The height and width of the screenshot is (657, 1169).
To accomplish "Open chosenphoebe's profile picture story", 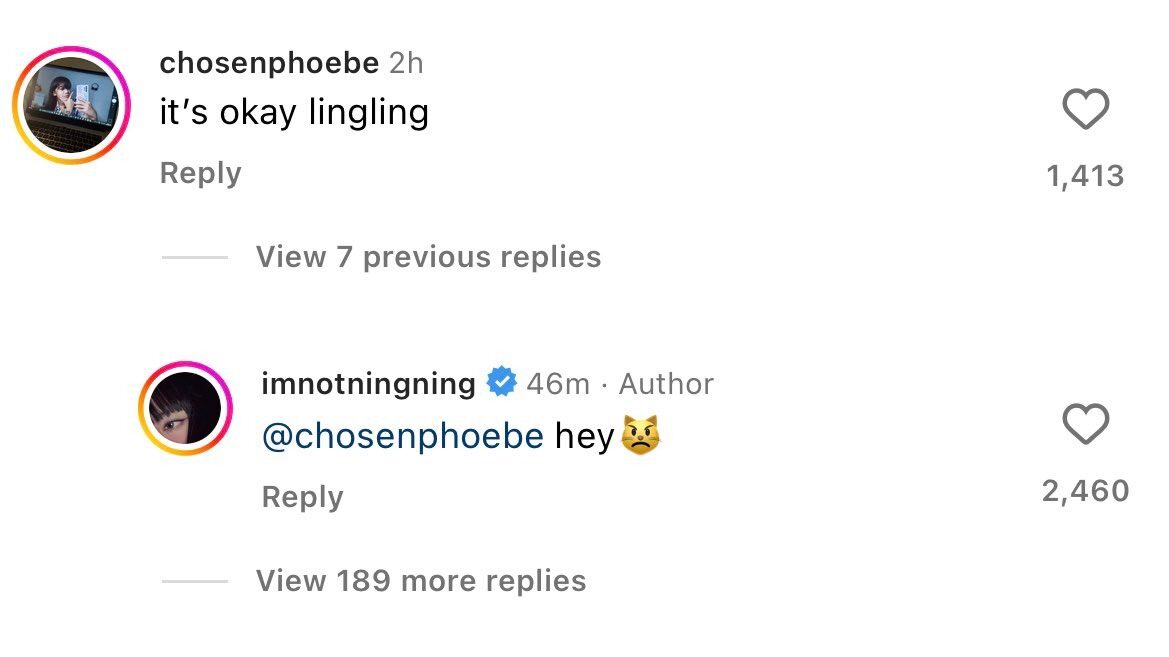I will [x=72, y=105].
